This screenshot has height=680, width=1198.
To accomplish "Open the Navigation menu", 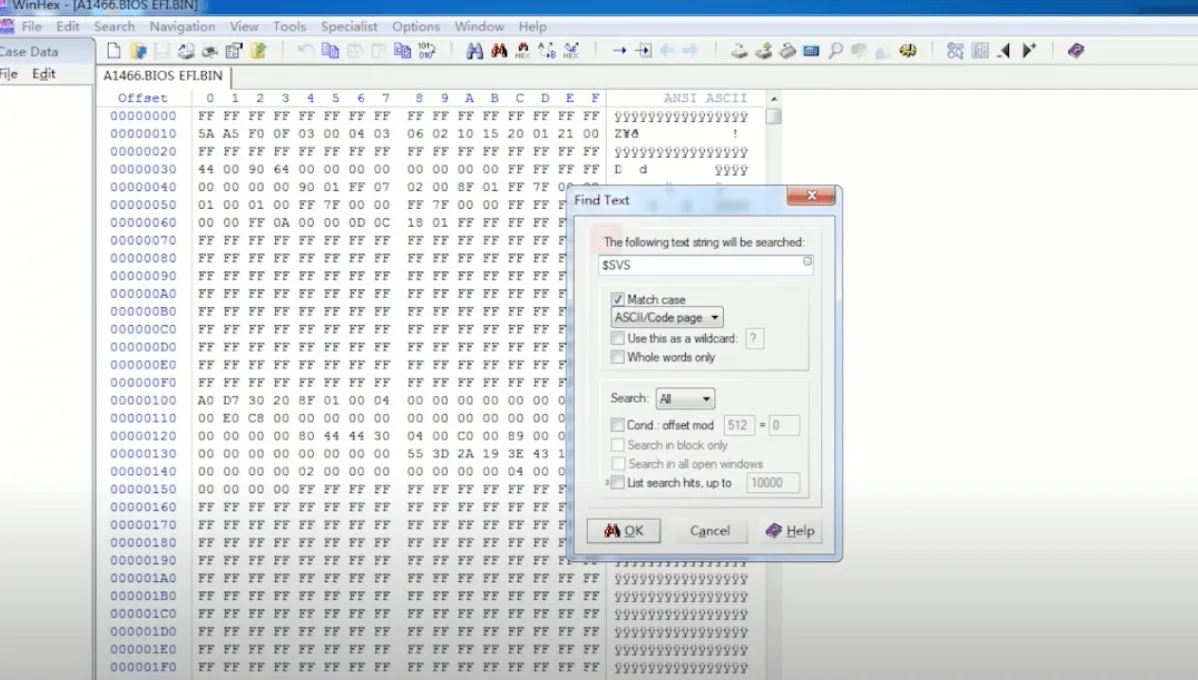I will pyautogui.click(x=182, y=27).
